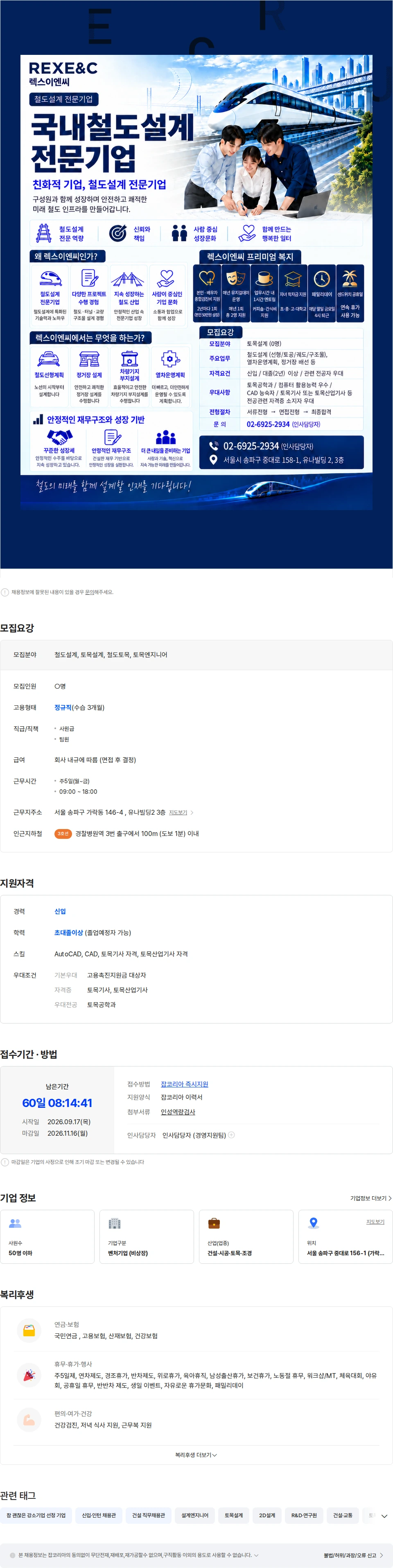
Task: Click the clock icon above 패밀리데이
Action: [x=321, y=278]
